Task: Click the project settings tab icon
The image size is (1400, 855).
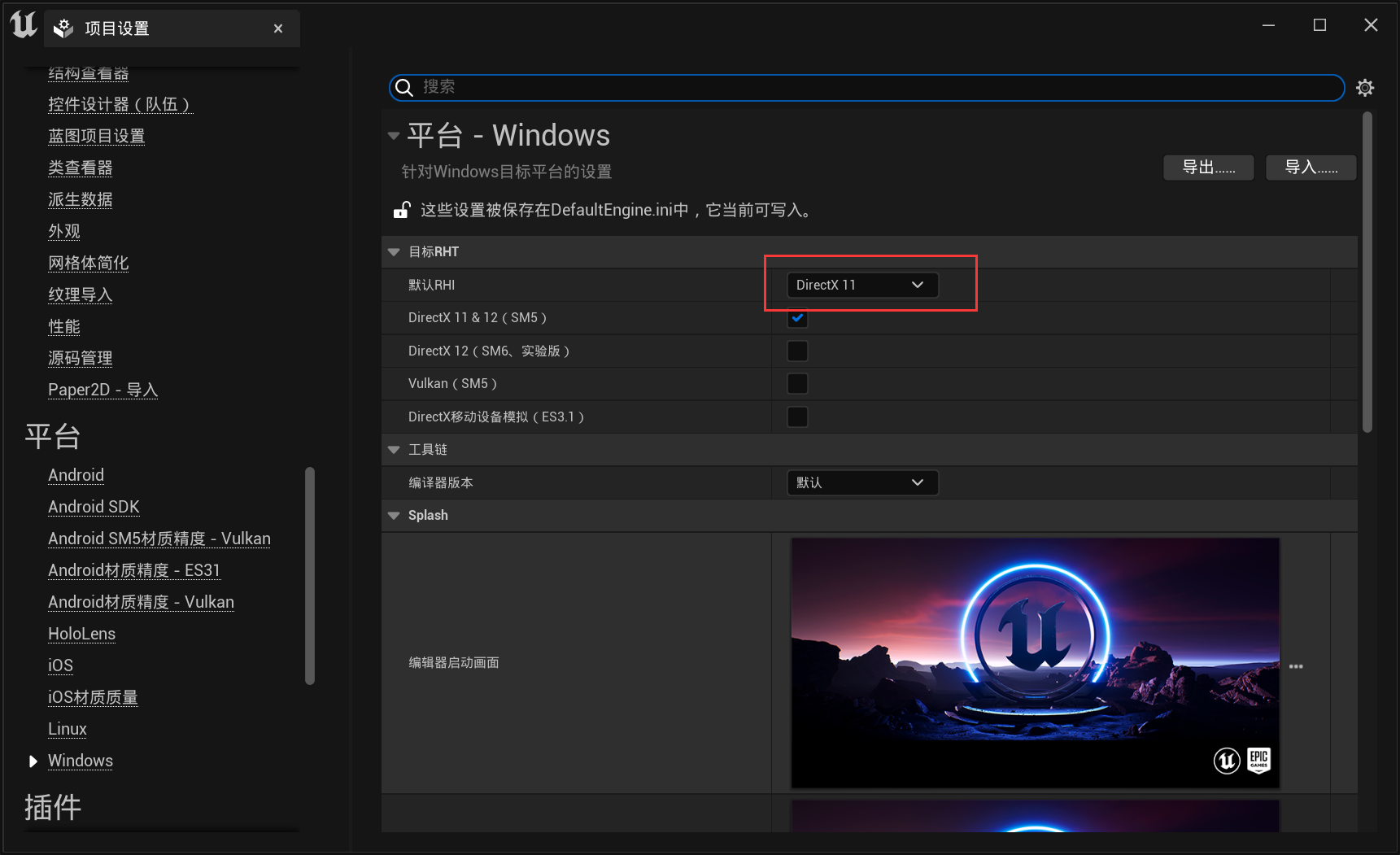Action: point(63,28)
